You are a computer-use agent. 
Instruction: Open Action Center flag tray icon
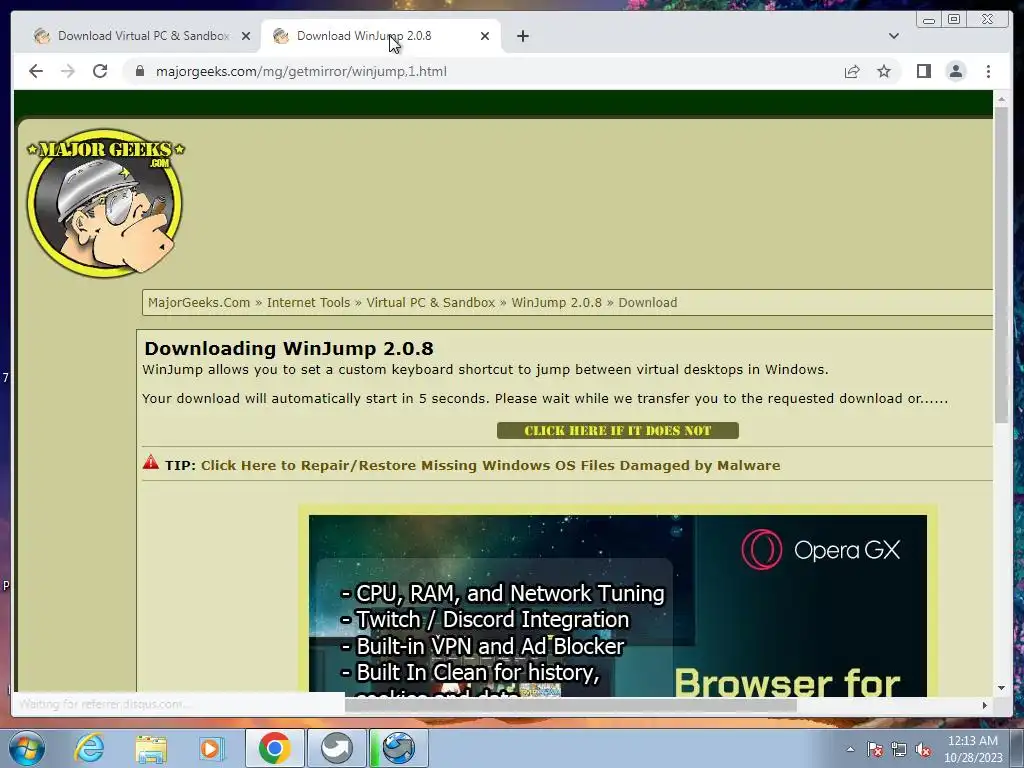click(x=875, y=749)
